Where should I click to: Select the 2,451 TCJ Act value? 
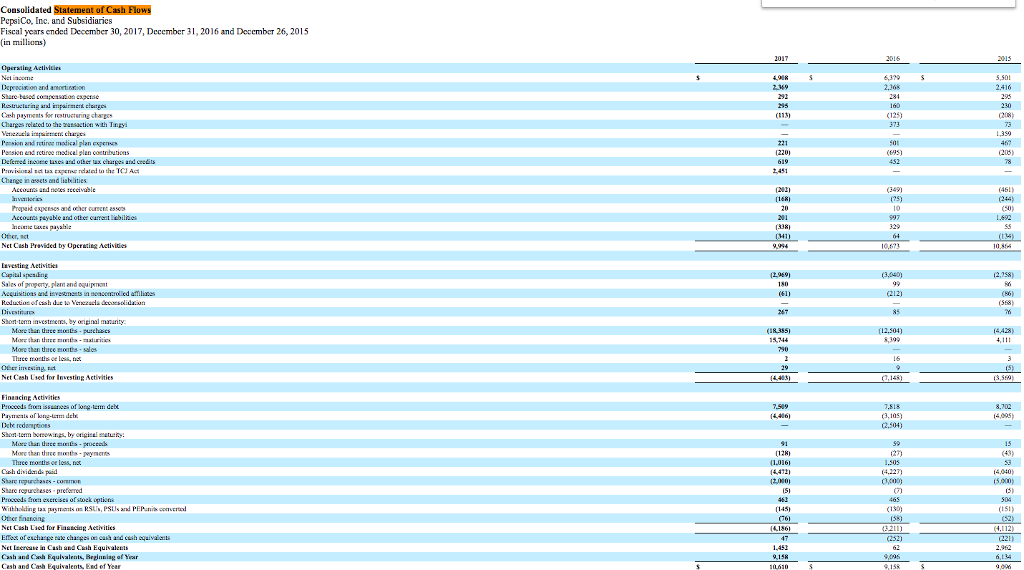(x=780, y=171)
